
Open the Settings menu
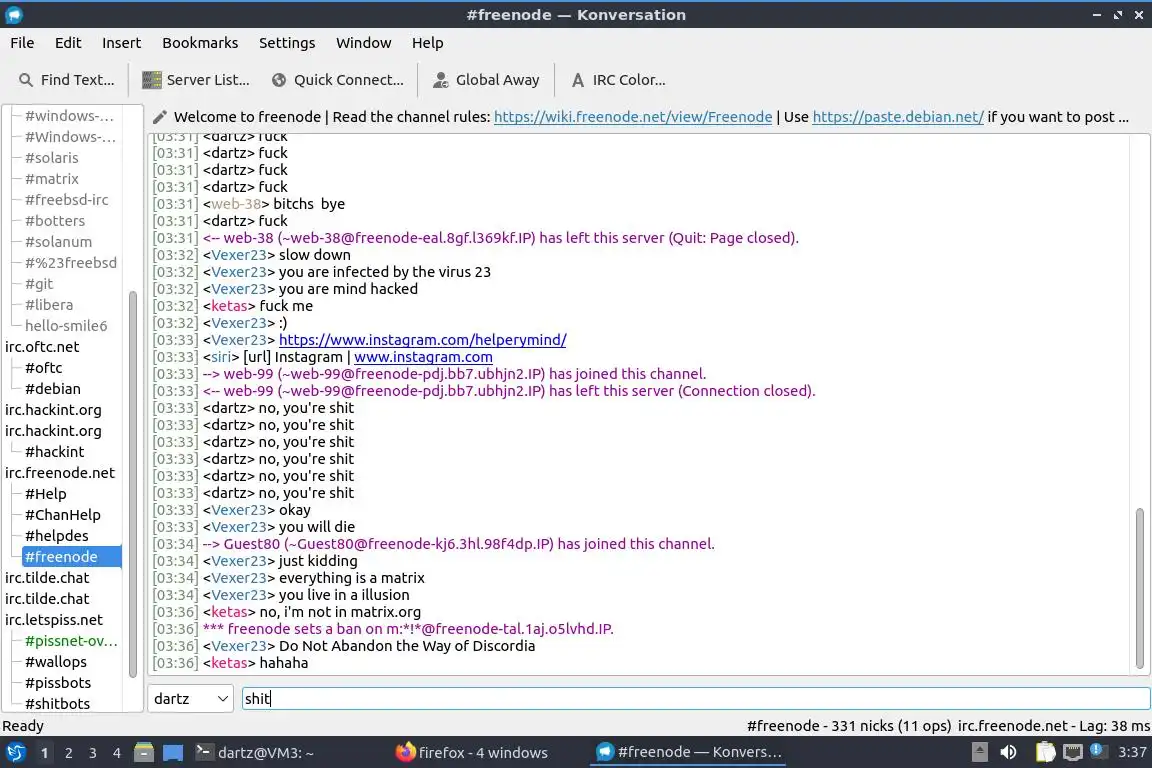(287, 43)
